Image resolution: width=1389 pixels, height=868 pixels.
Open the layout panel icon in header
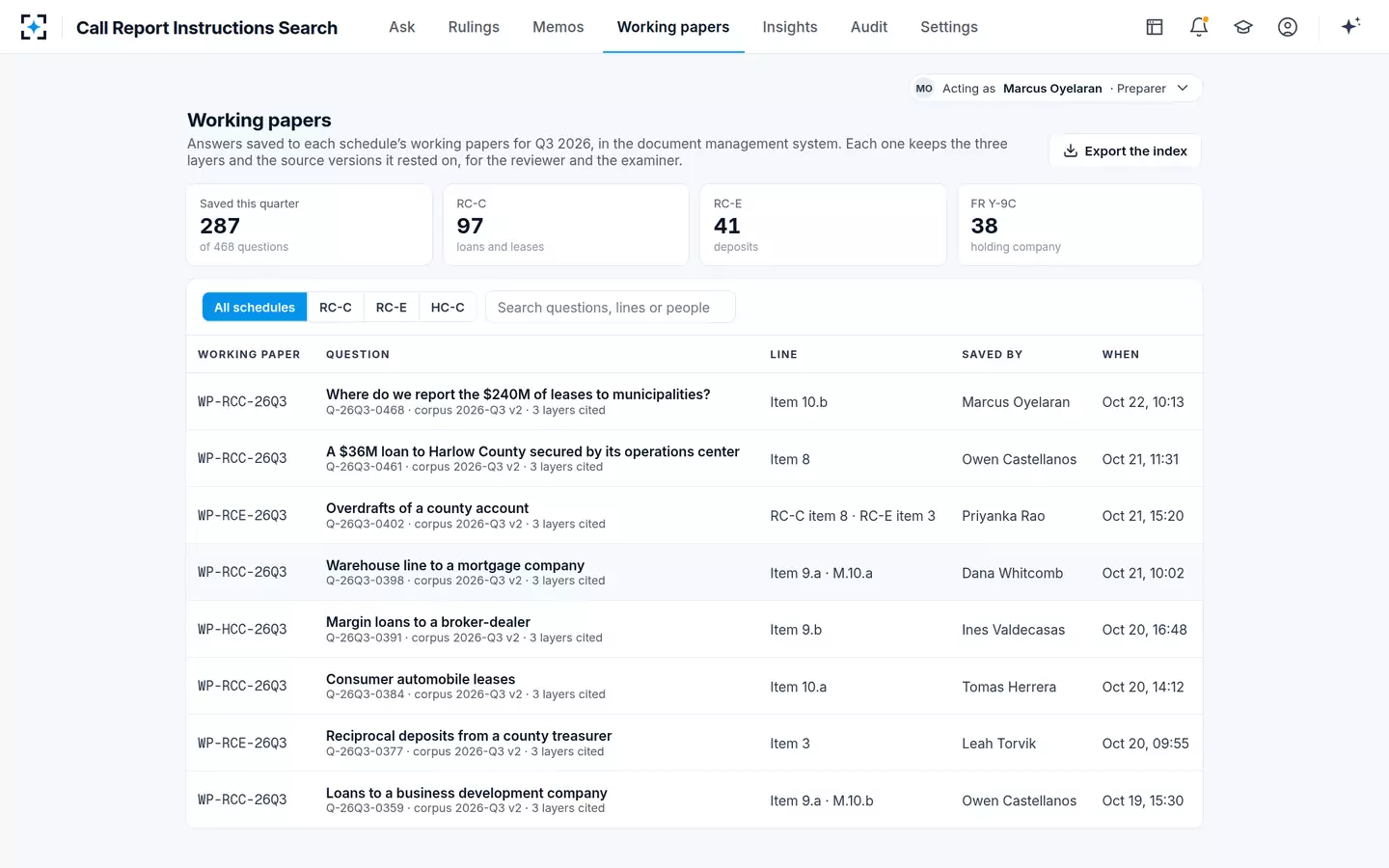(x=1155, y=27)
